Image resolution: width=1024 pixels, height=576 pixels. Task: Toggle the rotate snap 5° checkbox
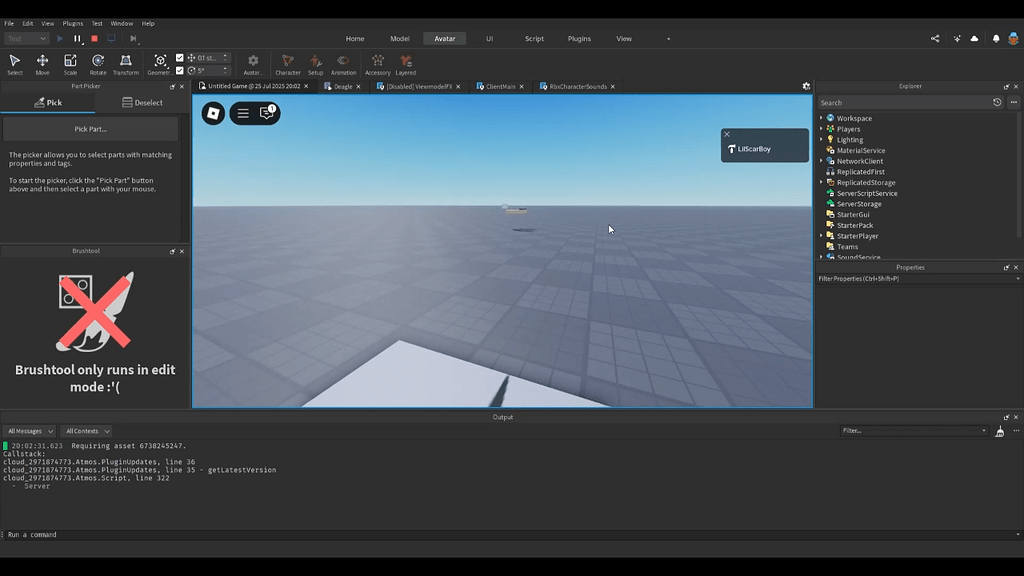coord(180,71)
